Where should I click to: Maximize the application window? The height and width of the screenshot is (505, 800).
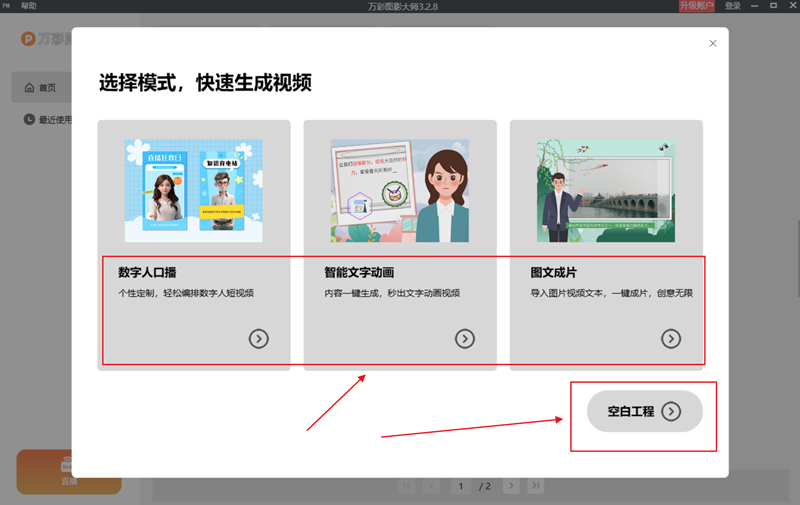pos(773,6)
